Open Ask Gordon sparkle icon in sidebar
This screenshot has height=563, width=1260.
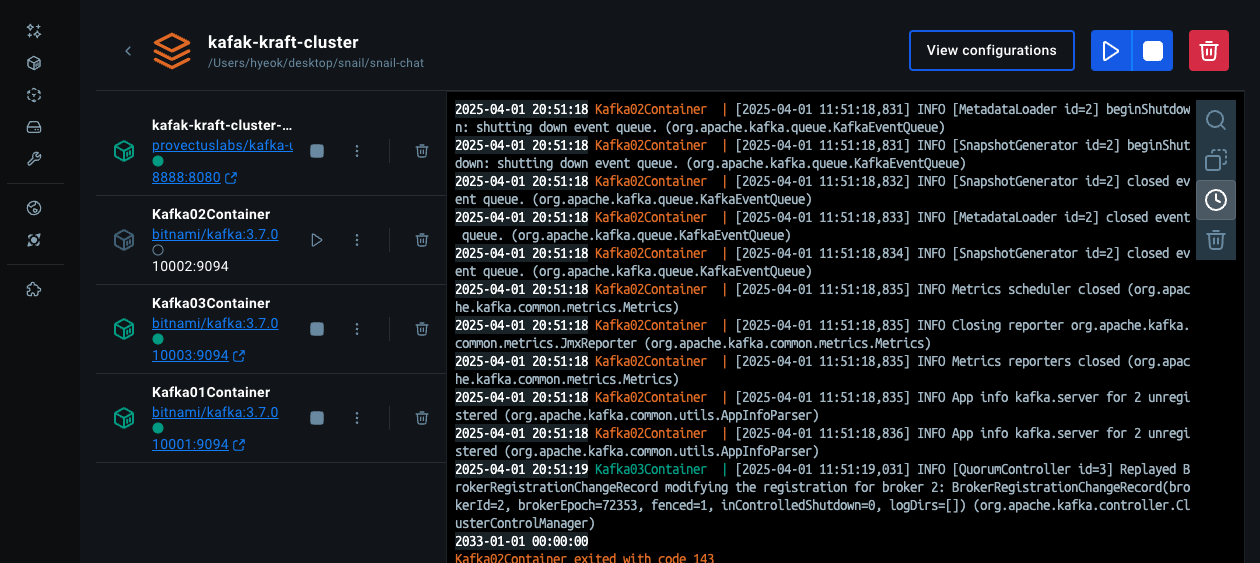[34, 31]
